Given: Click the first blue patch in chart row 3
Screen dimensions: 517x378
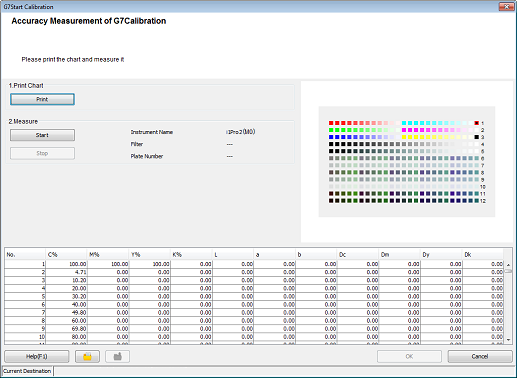Looking at the screenshot, I should tap(331, 137).
